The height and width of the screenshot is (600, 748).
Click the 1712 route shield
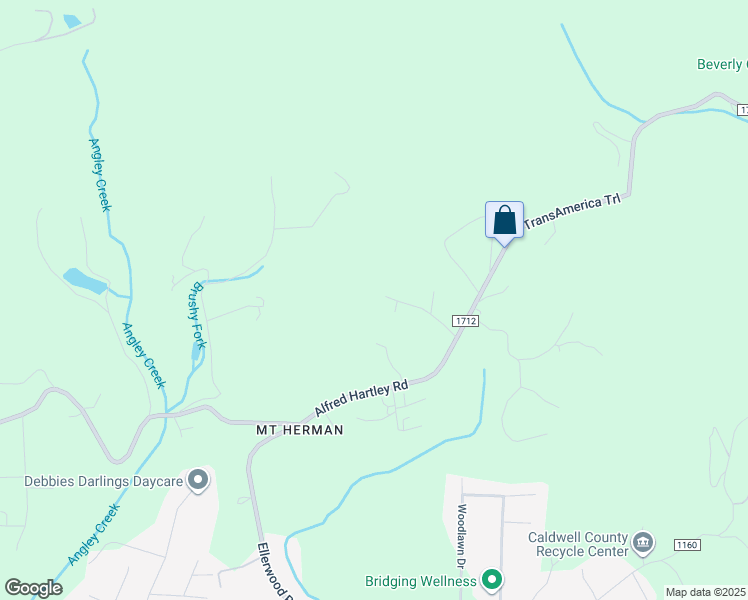465,321
